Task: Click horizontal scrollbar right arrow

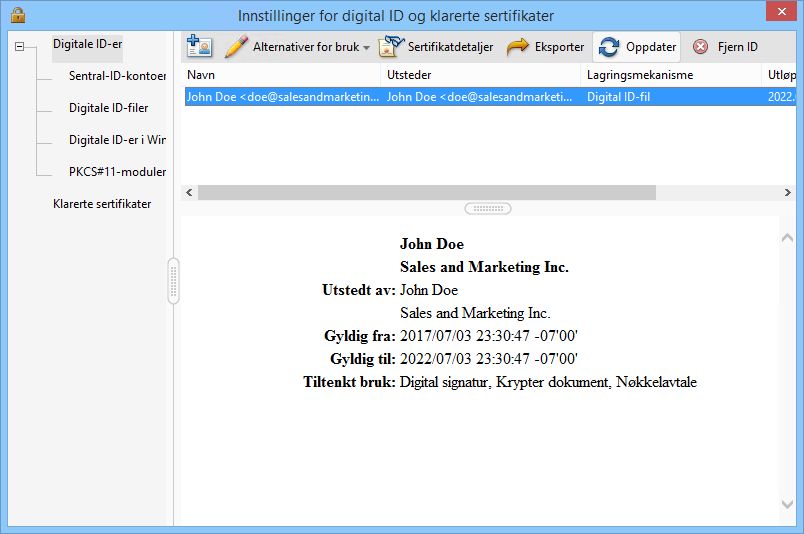Action: [788, 192]
